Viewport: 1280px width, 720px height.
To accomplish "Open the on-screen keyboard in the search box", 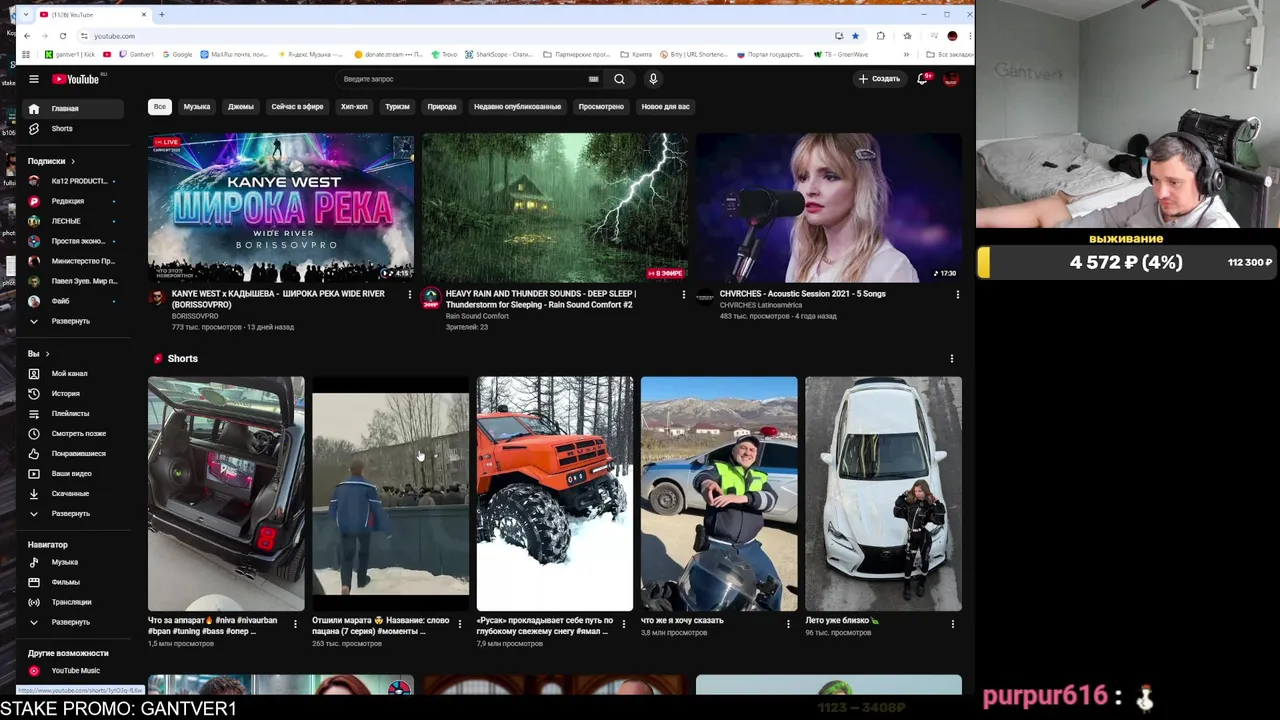I will 593,79.
